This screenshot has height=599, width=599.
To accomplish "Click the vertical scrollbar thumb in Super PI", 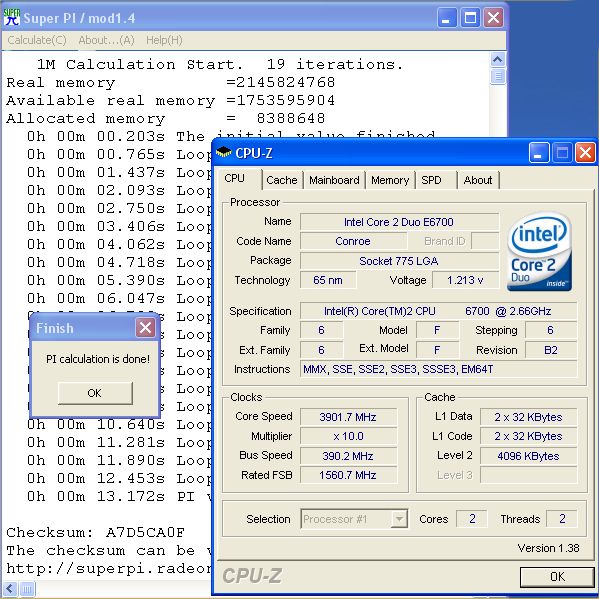I will pos(498,76).
